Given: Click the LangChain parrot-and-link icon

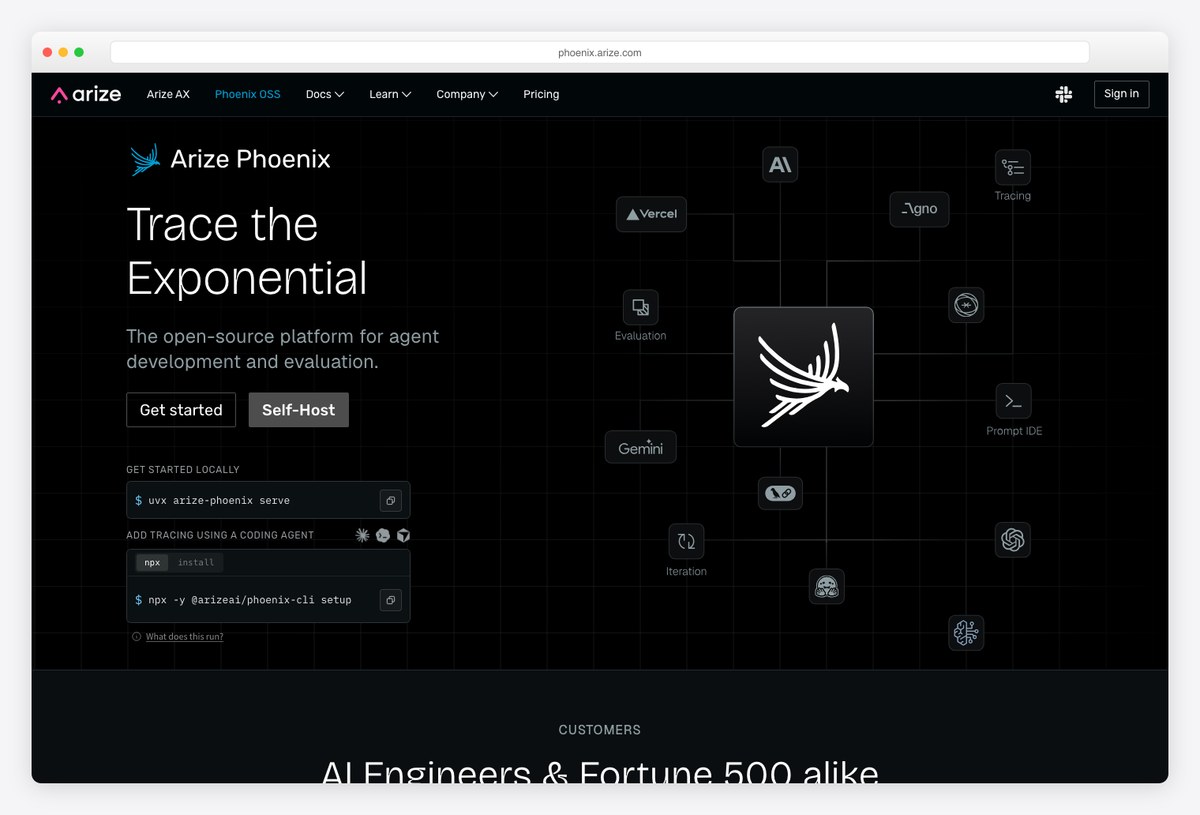Looking at the screenshot, I should click(780, 493).
